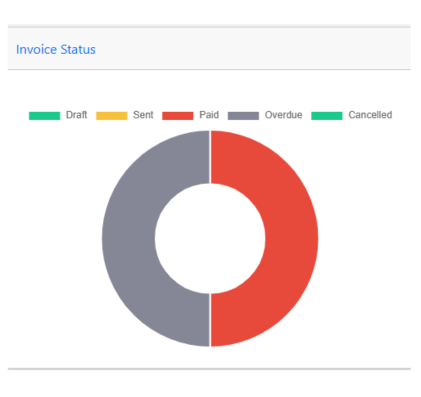This screenshot has height=397, width=421.
Task: Toggle the Draft legend color swatch
Action: [44, 115]
